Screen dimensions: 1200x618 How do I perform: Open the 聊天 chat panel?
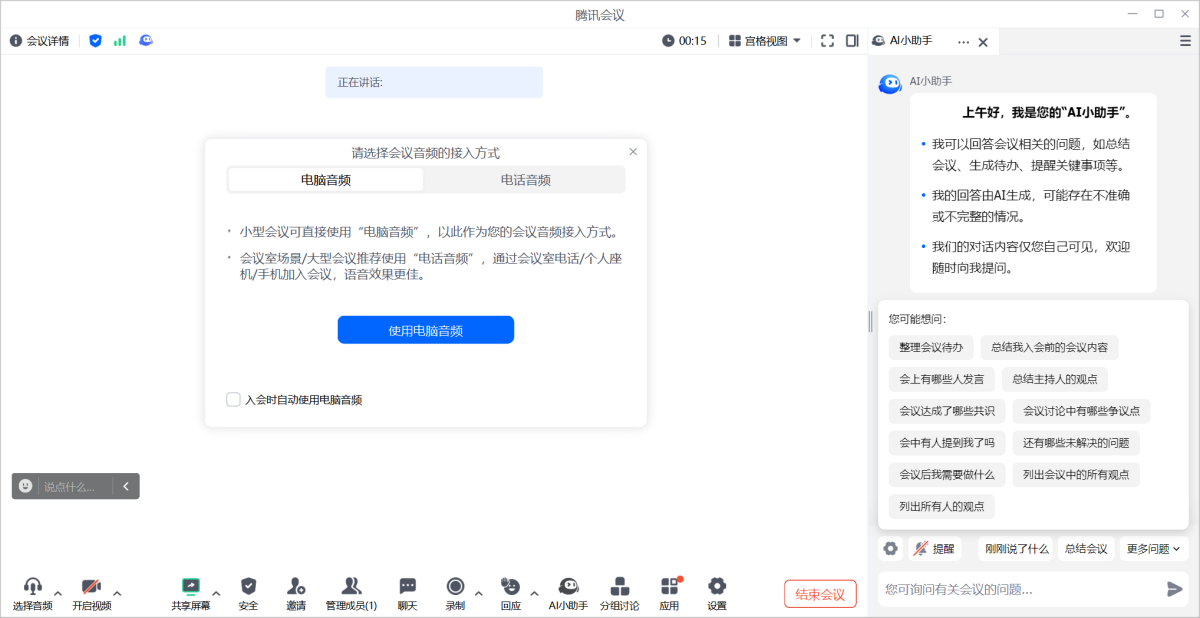[406, 592]
